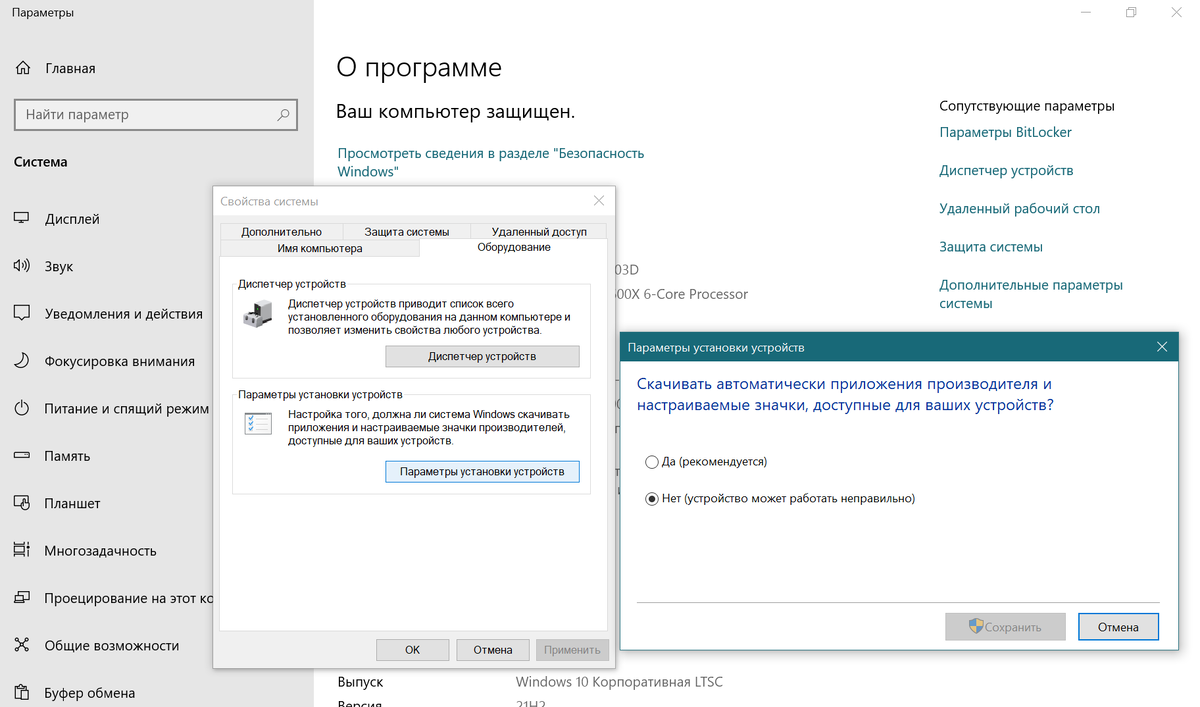Screen dimensions: 1200x707
Task: Open Параметры BitLocker link
Action: 1005,132
